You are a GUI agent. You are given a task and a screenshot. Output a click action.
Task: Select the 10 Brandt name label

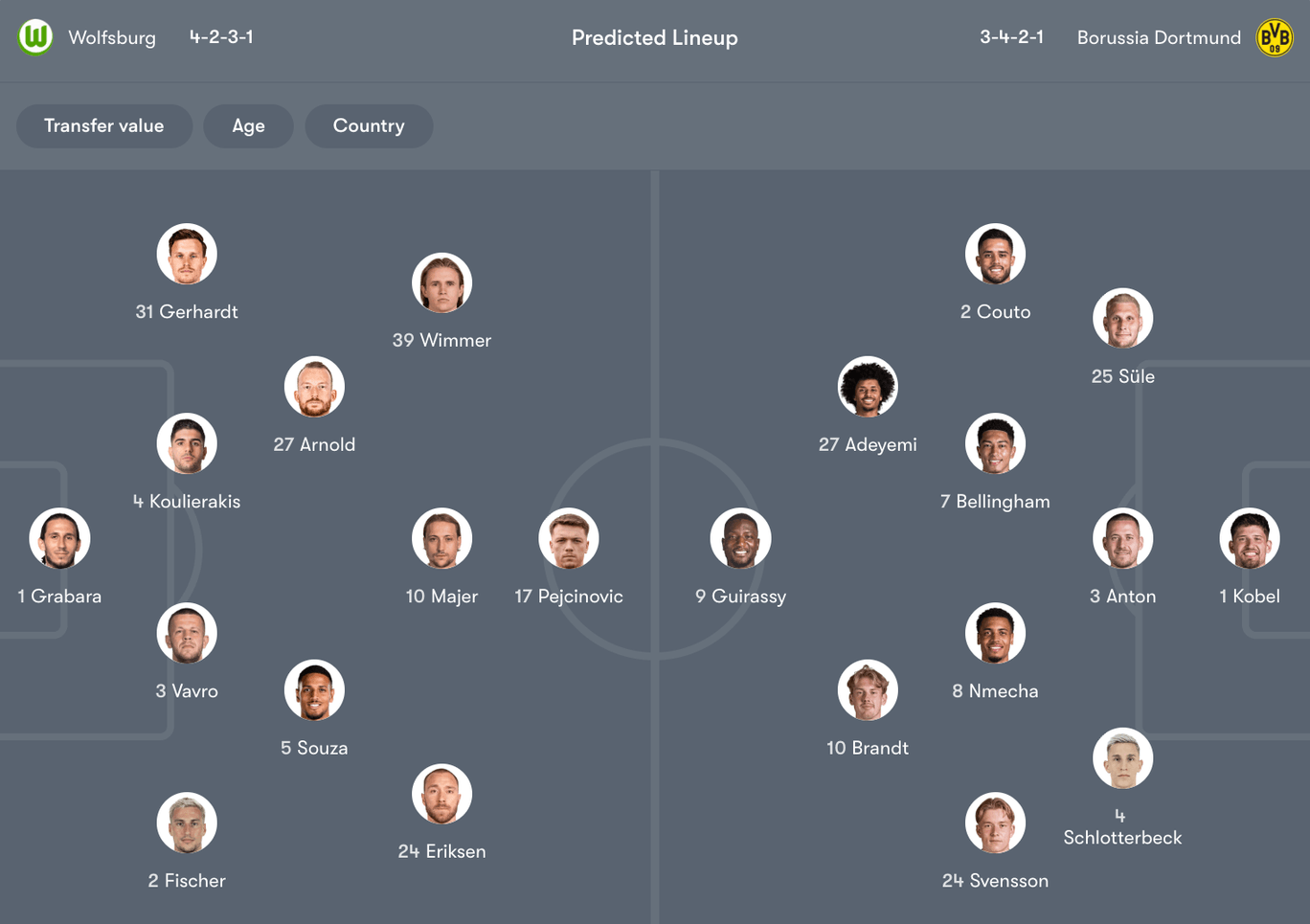(x=868, y=748)
